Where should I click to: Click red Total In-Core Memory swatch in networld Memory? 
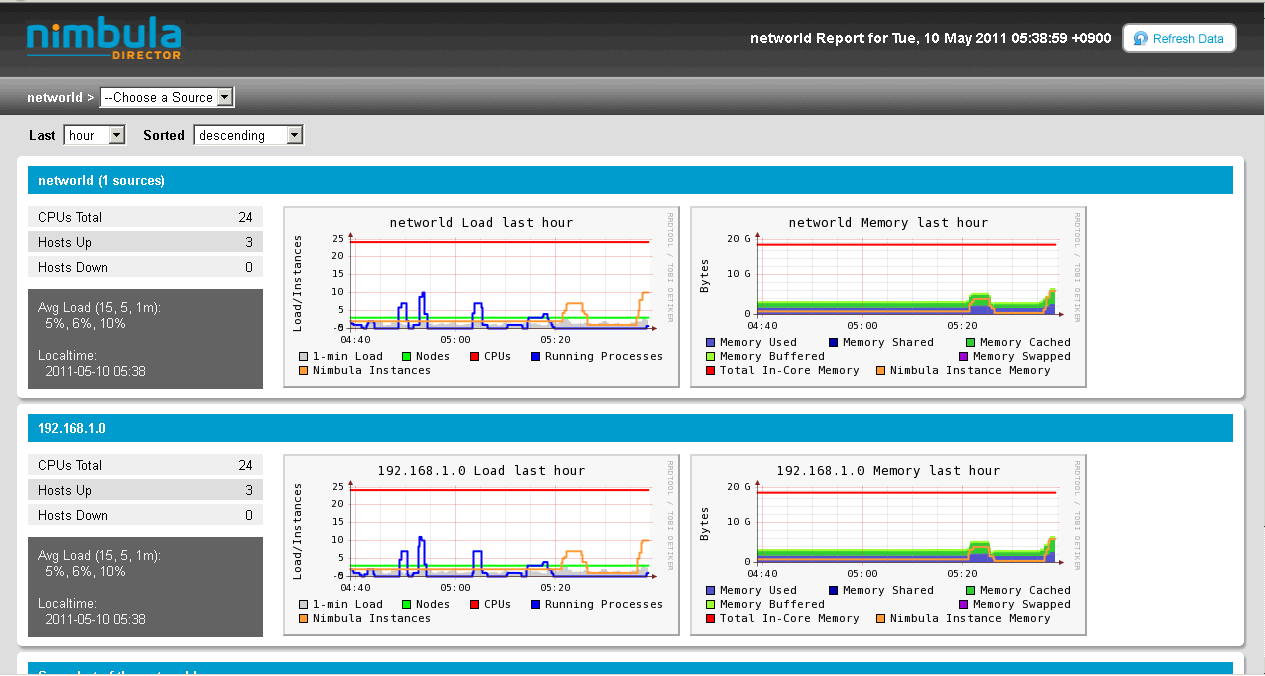click(711, 371)
